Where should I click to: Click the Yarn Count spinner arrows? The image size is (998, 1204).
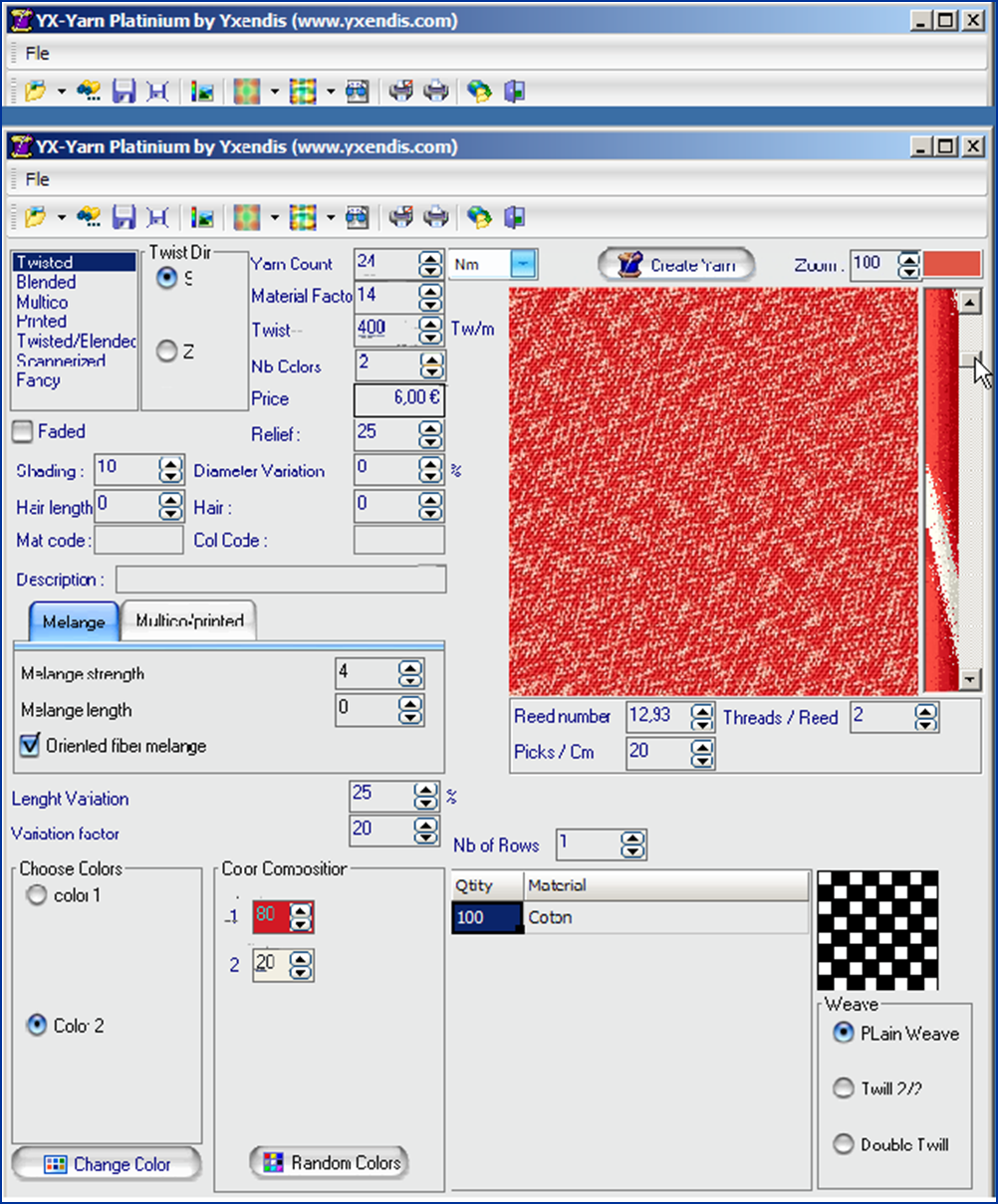(x=430, y=265)
